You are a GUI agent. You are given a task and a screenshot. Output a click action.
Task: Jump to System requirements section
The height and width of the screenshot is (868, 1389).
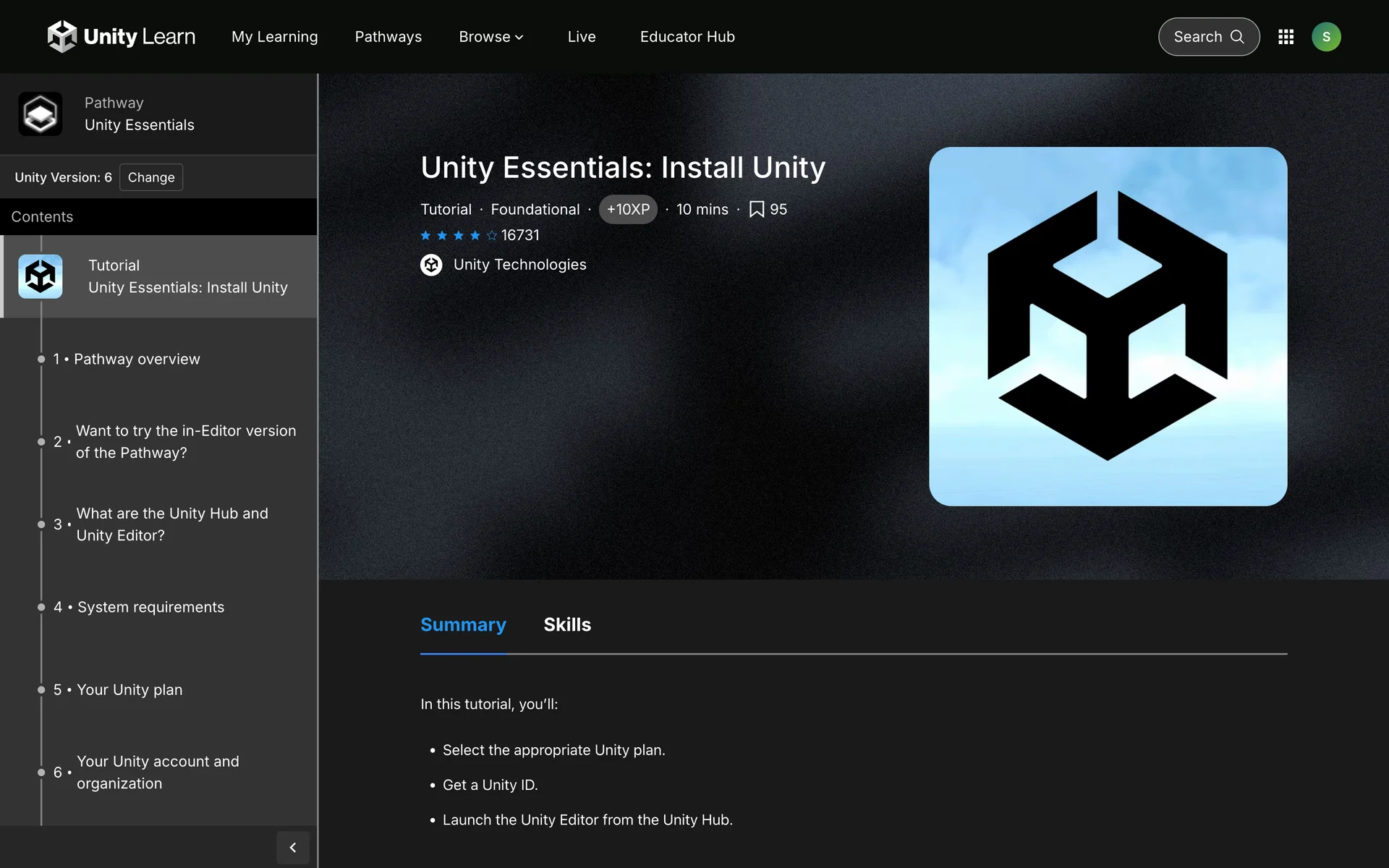pos(150,607)
